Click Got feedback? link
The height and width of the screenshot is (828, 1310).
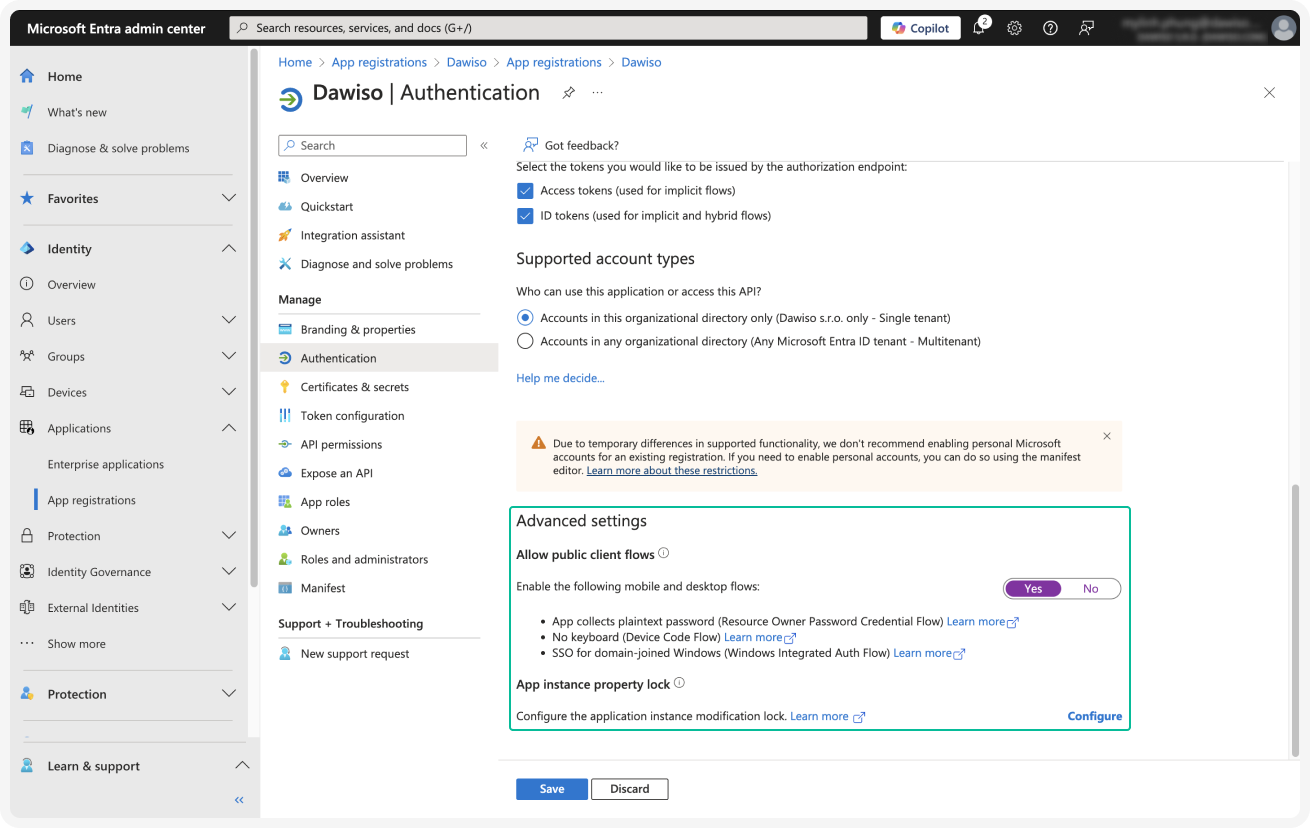tap(571, 145)
